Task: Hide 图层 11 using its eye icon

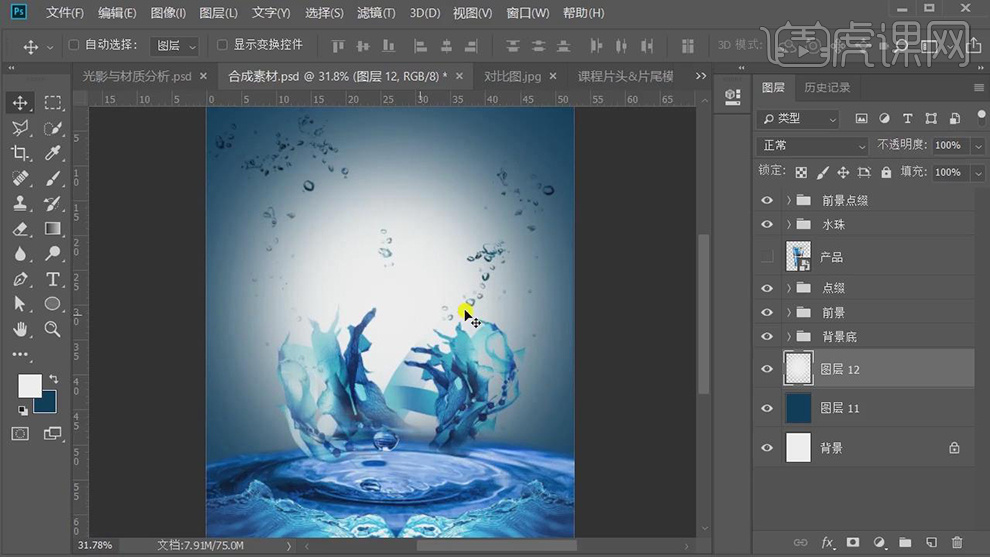Action: pyautogui.click(x=767, y=408)
